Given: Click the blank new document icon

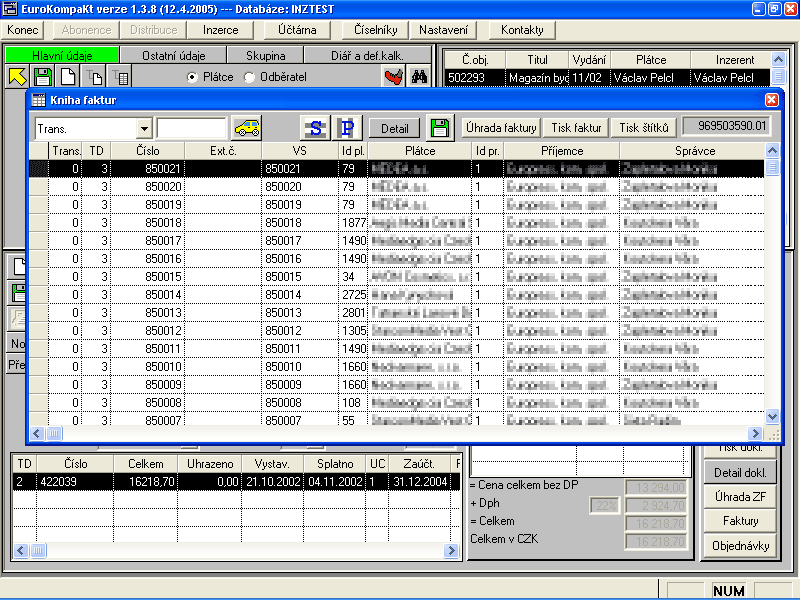Looking at the screenshot, I should coord(68,77).
